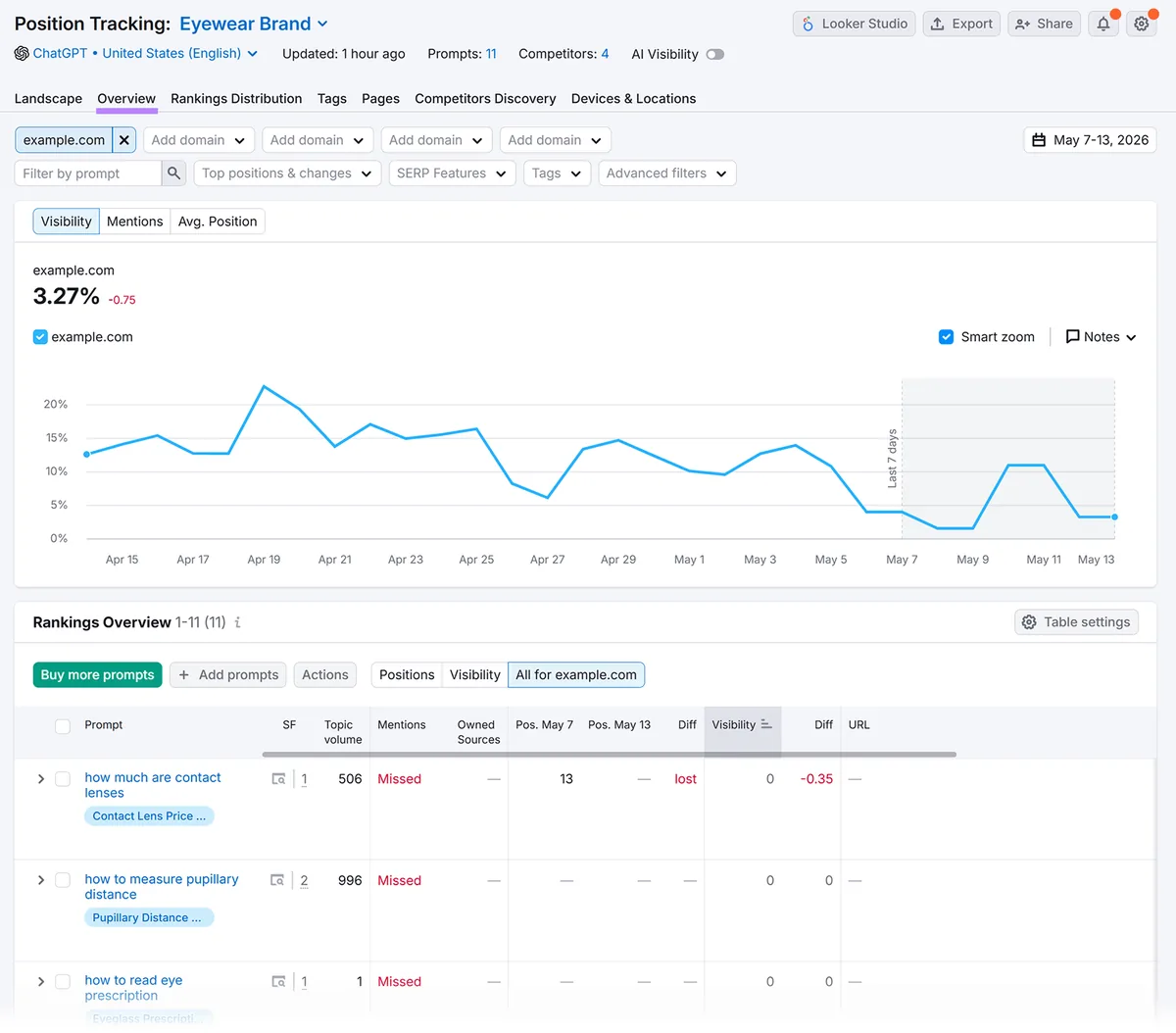Expand the 'how to read eye prescription' row
The height and width of the screenshot is (1033, 1176).
[40, 981]
